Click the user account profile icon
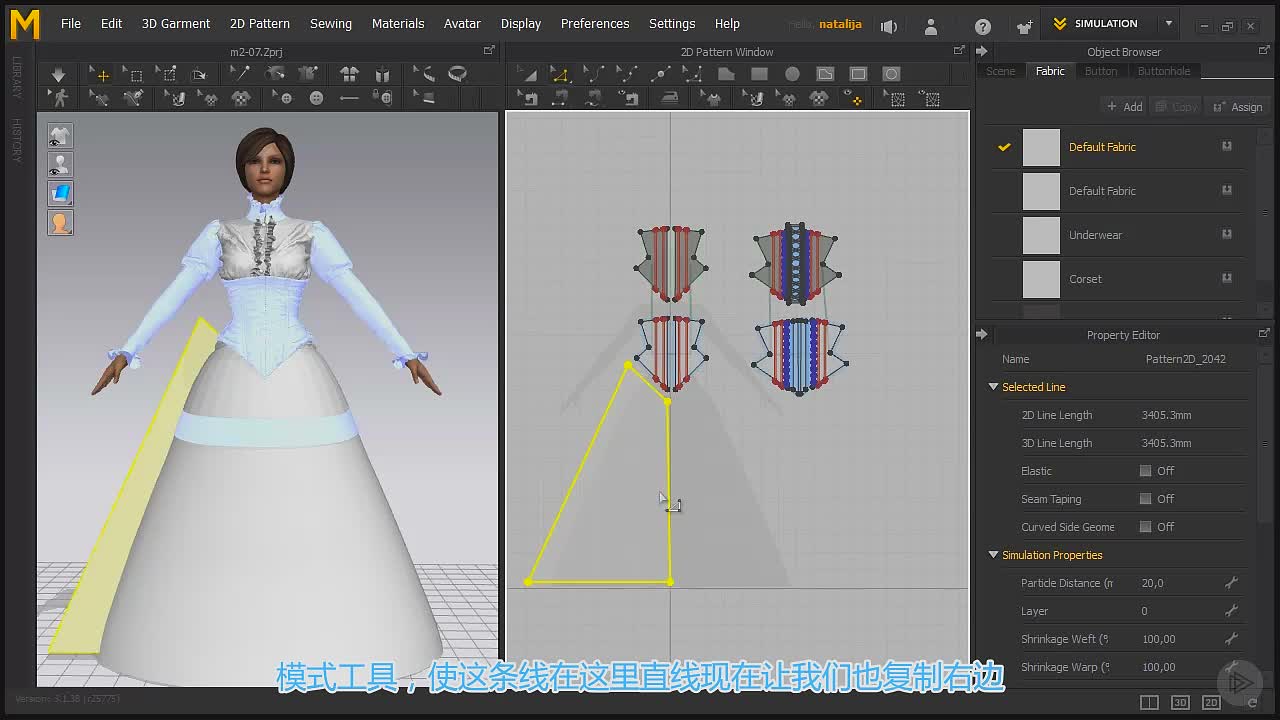Image resolution: width=1280 pixels, height=720 pixels. 931,27
